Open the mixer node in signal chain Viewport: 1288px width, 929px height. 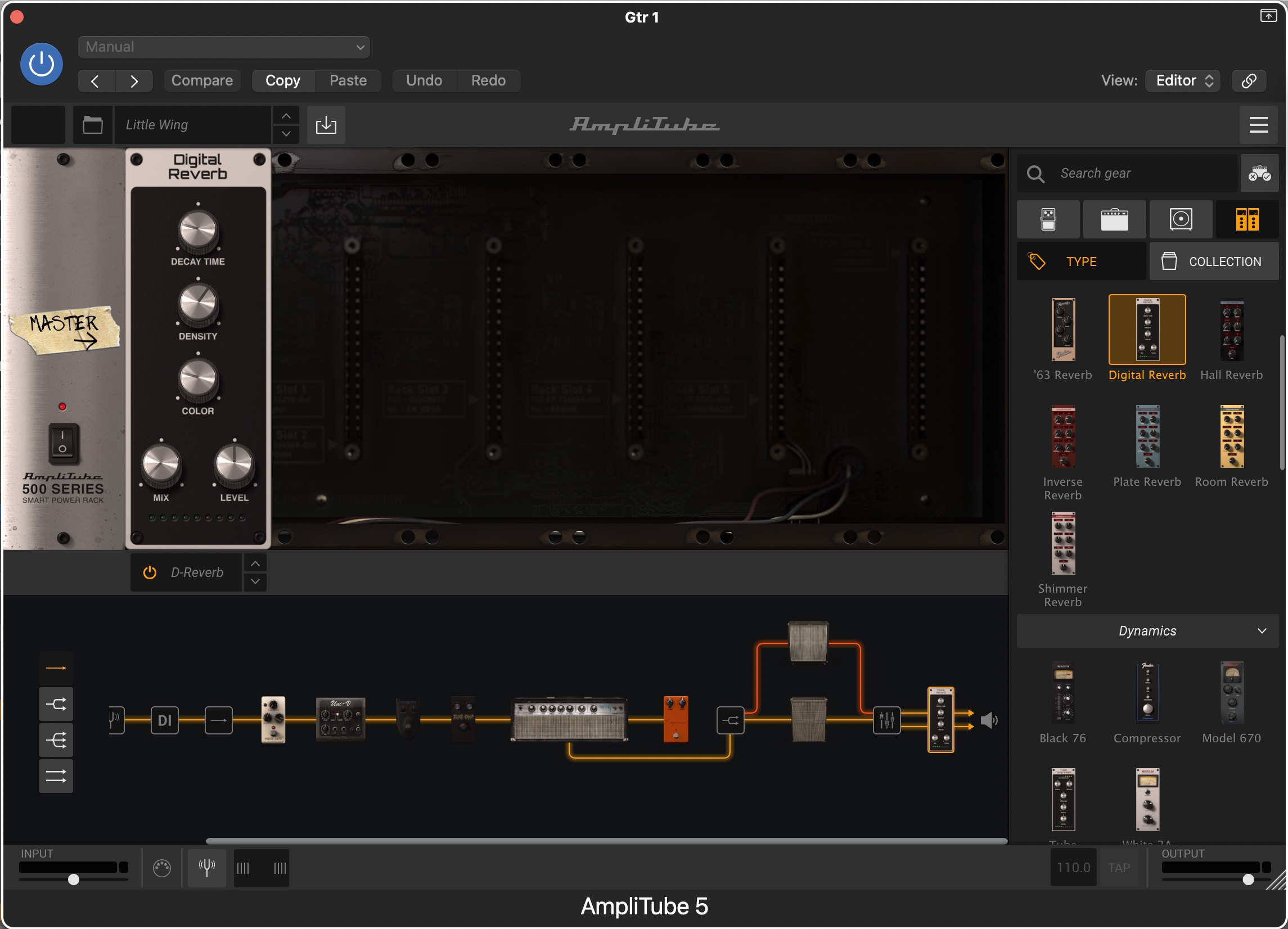click(x=887, y=720)
